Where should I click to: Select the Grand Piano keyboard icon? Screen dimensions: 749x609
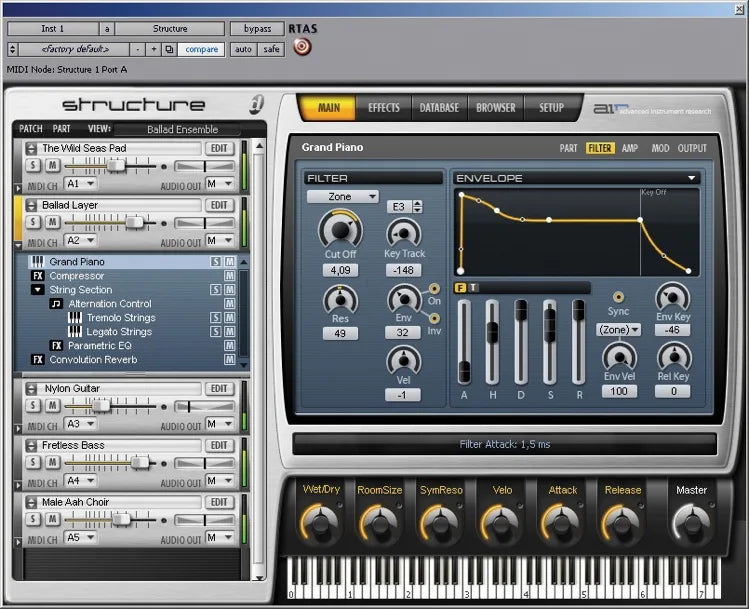[37, 262]
